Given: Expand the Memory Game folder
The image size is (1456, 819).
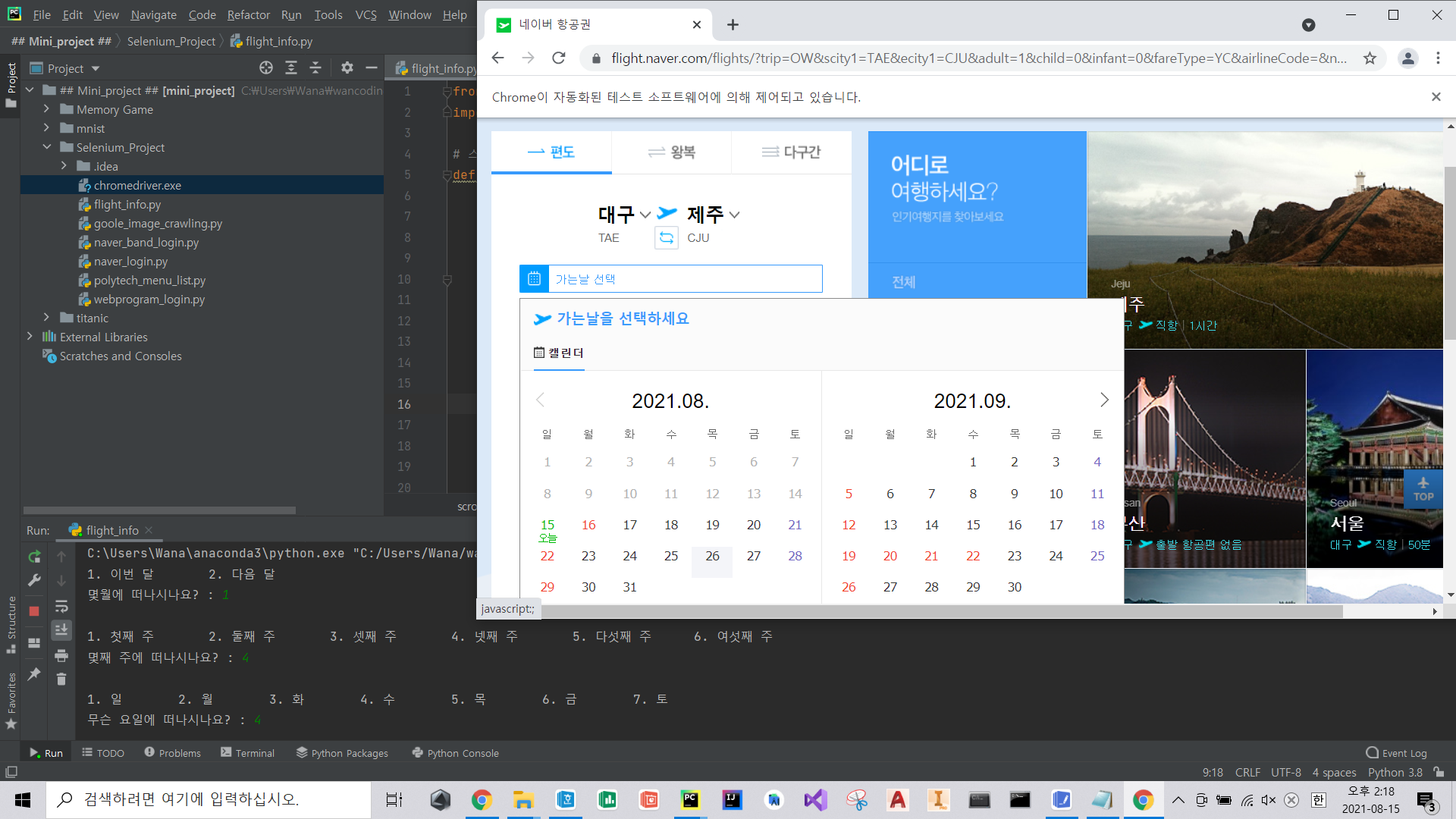Looking at the screenshot, I should [46, 109].
